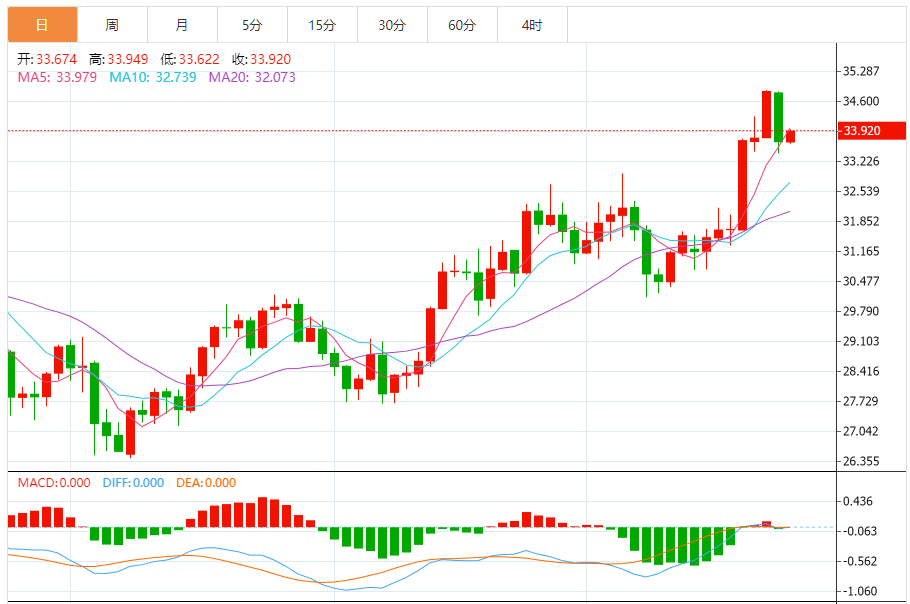The height and width of the screenshot is (604, 910).
Task: Switch to the 周 weekly tab
Action: pyautogui.click(x=113, y=25)
